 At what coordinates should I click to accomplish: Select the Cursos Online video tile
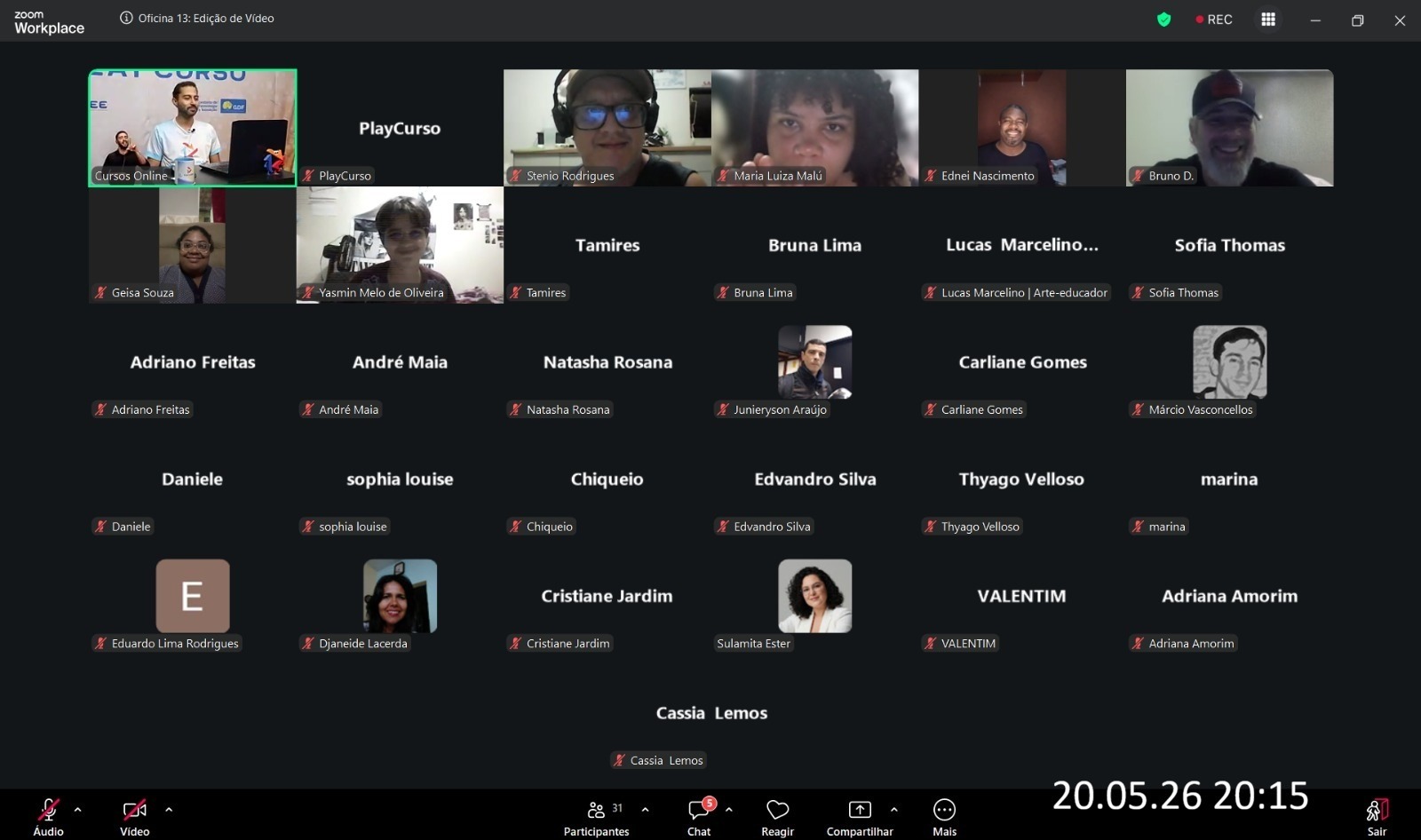193,128
